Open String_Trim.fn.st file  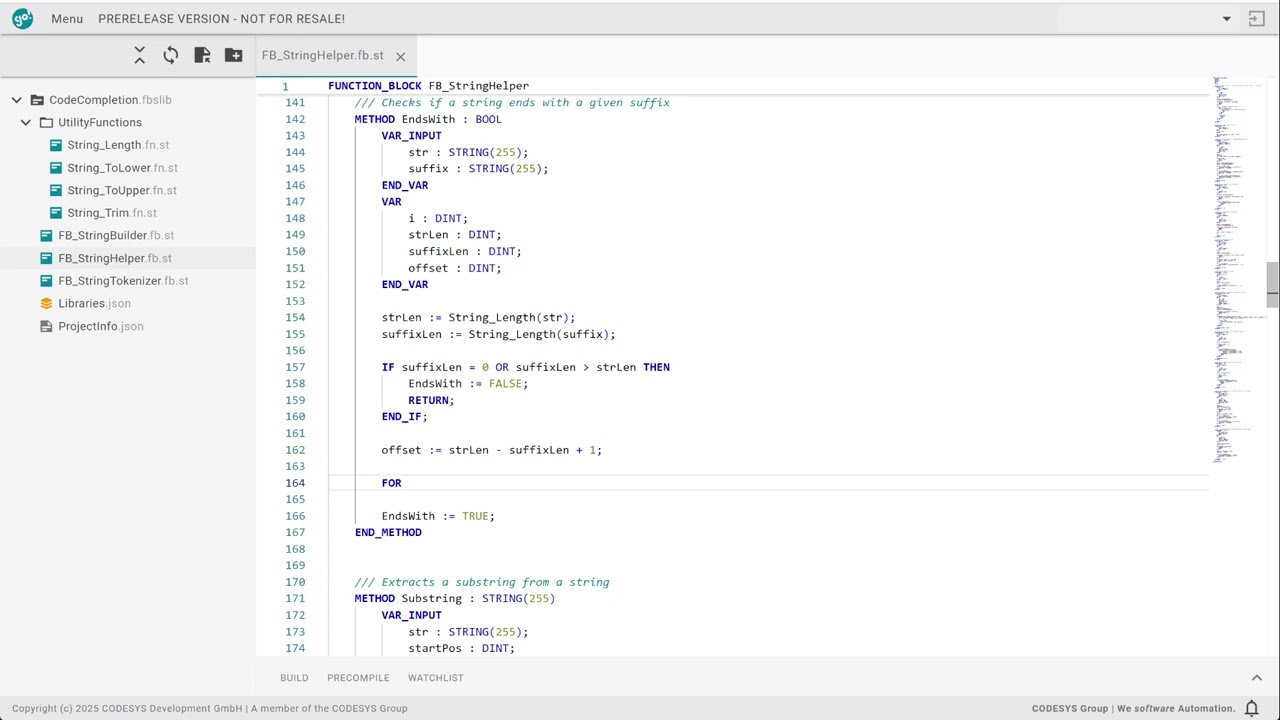point(112,213)
